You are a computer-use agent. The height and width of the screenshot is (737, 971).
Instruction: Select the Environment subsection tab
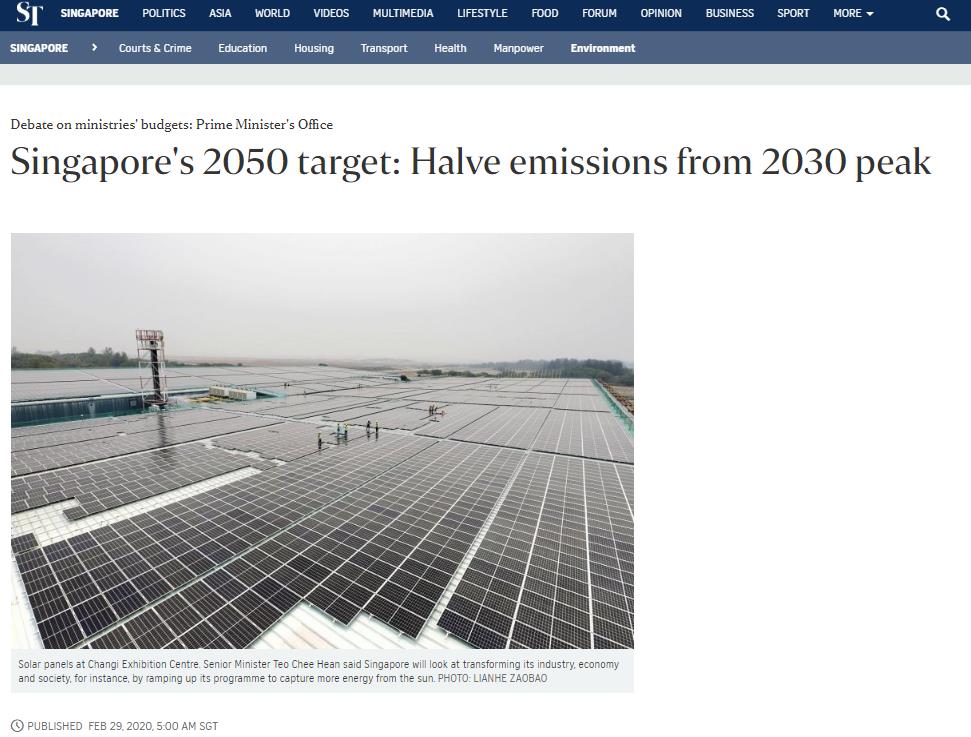tap(603, 48)
